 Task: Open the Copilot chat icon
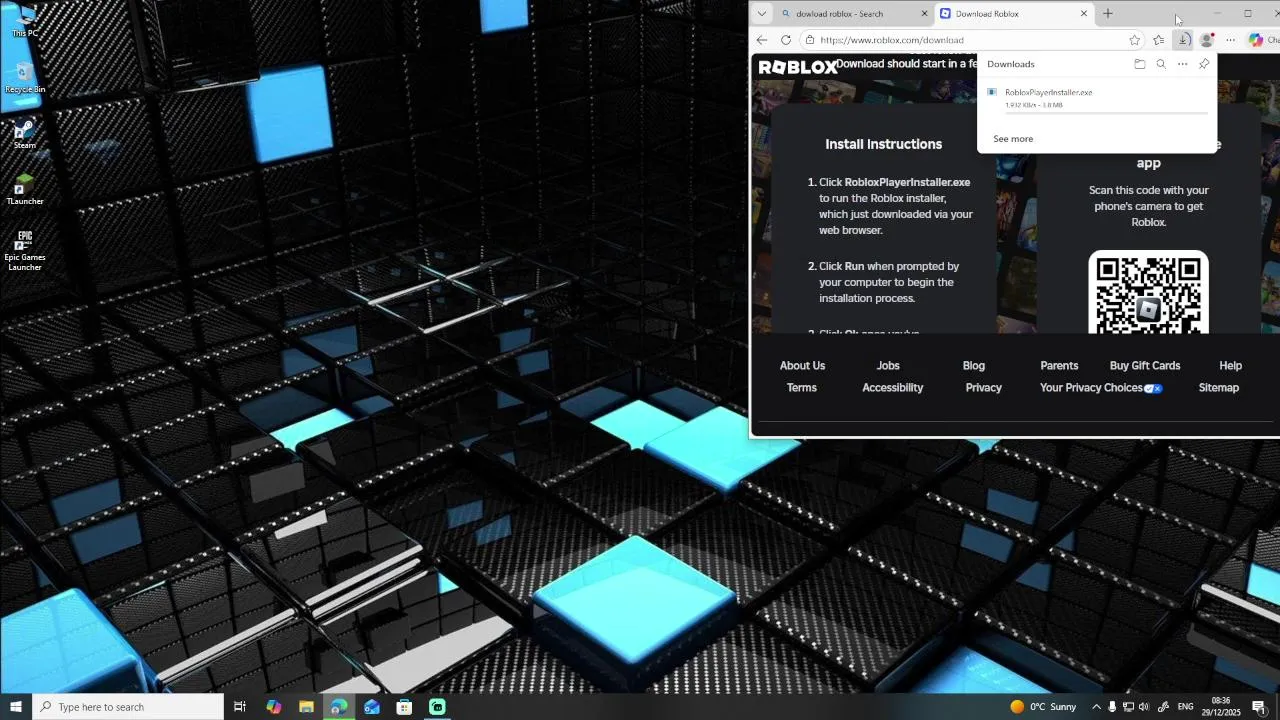1256,40
